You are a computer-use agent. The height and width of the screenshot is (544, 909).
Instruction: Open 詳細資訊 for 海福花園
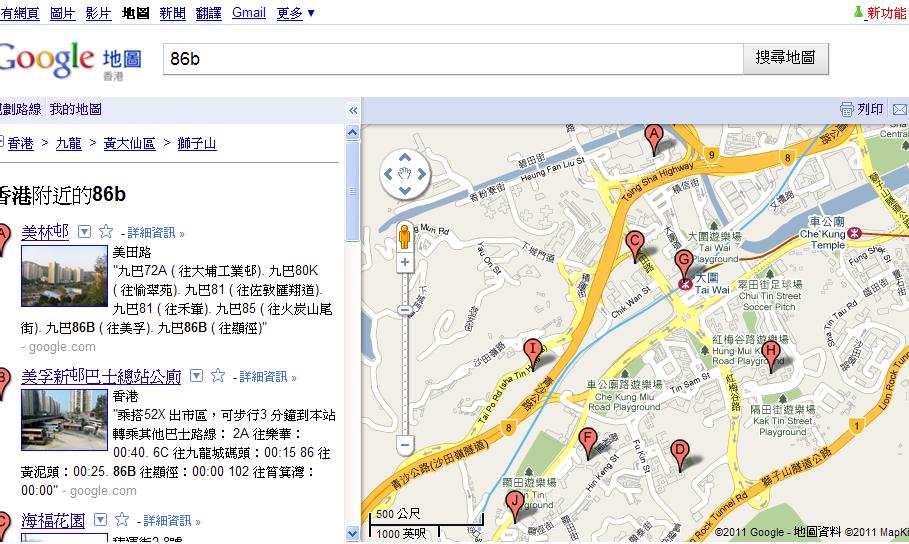pyautogui.click(x=172, y=521)
